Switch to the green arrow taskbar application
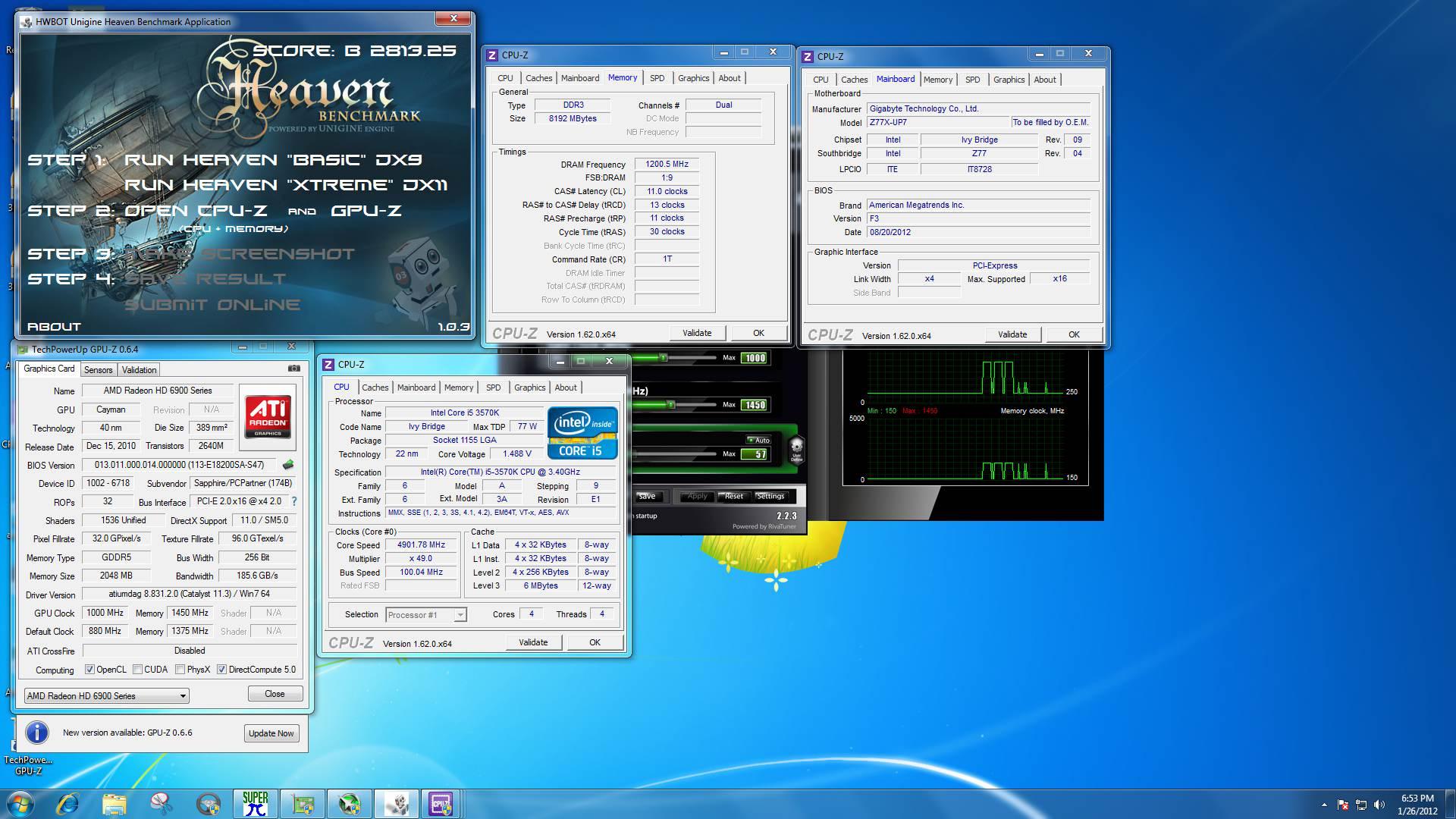 [x=350, y=804]
